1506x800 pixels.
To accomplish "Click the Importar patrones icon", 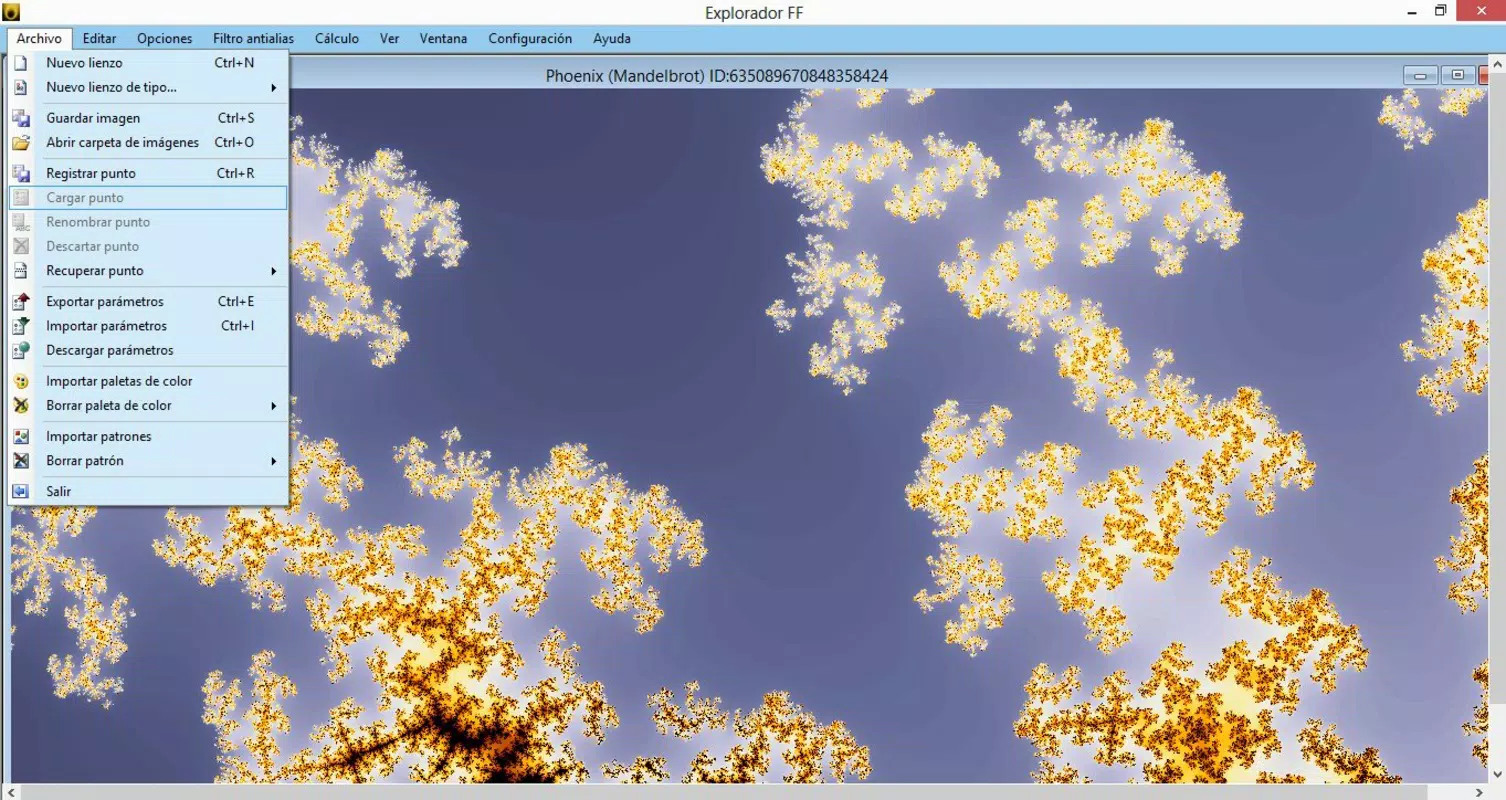I will pyautogui.click(x=21, y=436).
